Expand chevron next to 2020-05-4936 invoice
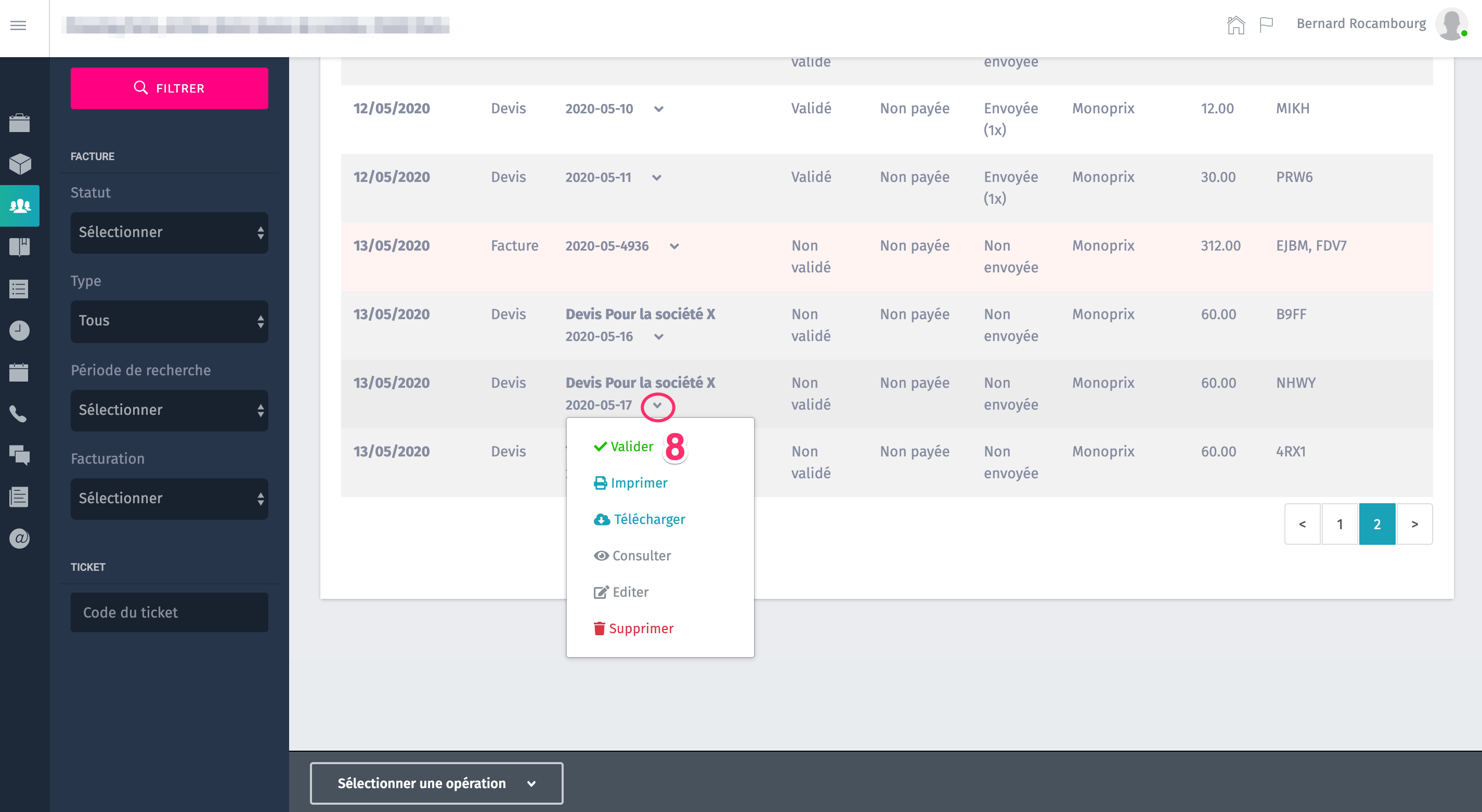 pos(674,246)
